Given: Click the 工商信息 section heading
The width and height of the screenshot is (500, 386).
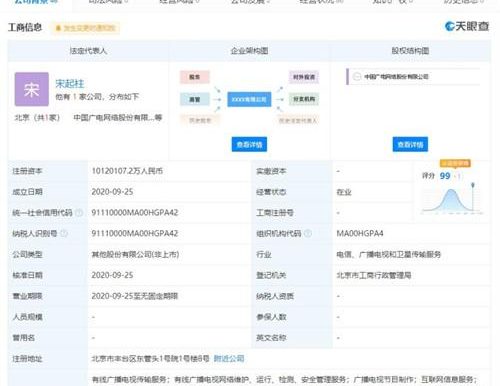Looking at the screenshot, I should pyautogui.click(x=25, y=27).
